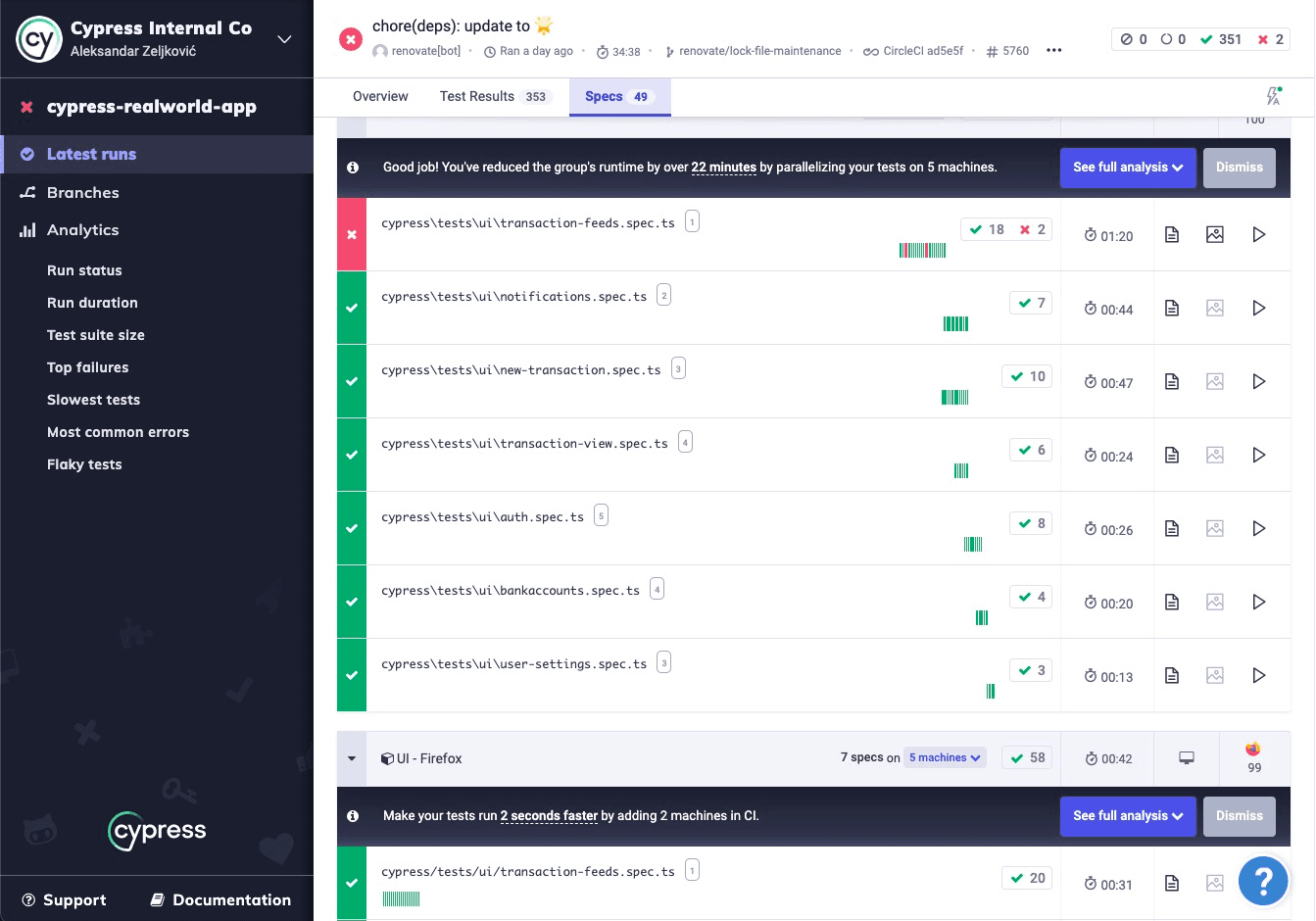Click run number 5760

[1007, 51]
